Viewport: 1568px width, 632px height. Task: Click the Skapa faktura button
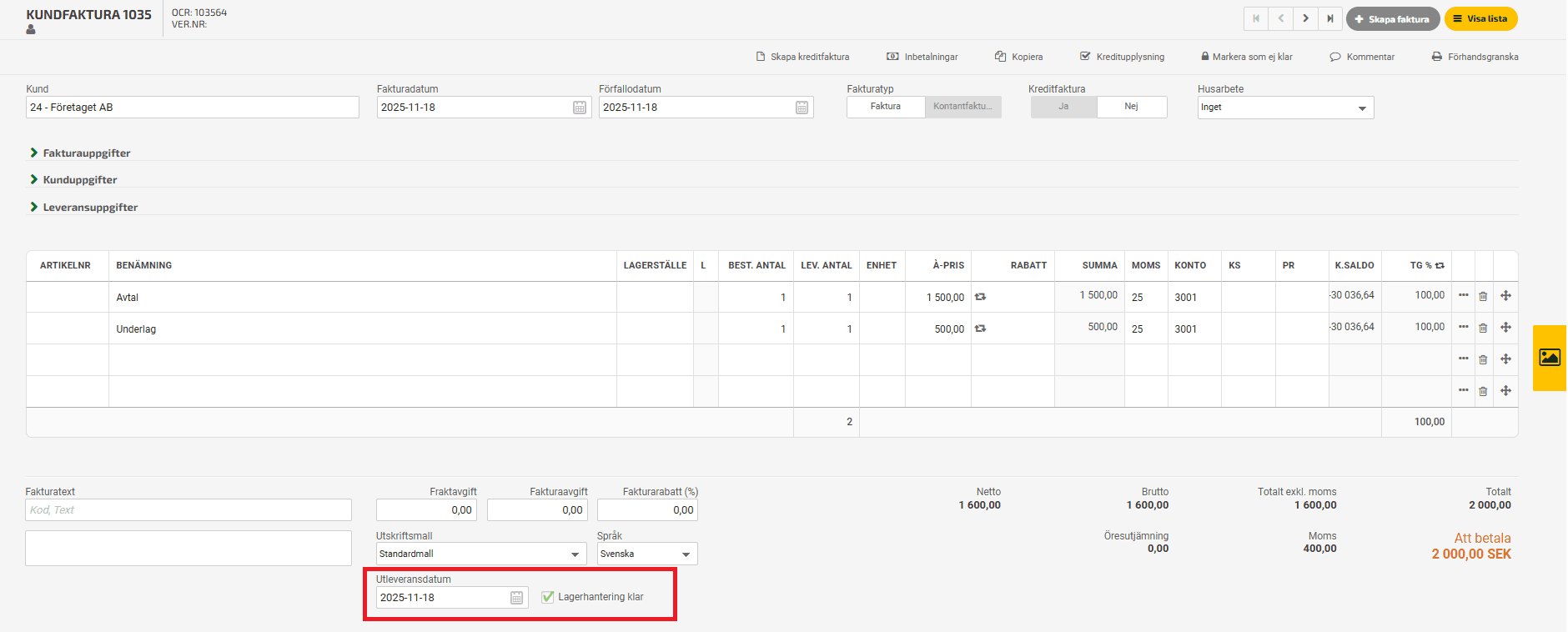point(1391,18)
